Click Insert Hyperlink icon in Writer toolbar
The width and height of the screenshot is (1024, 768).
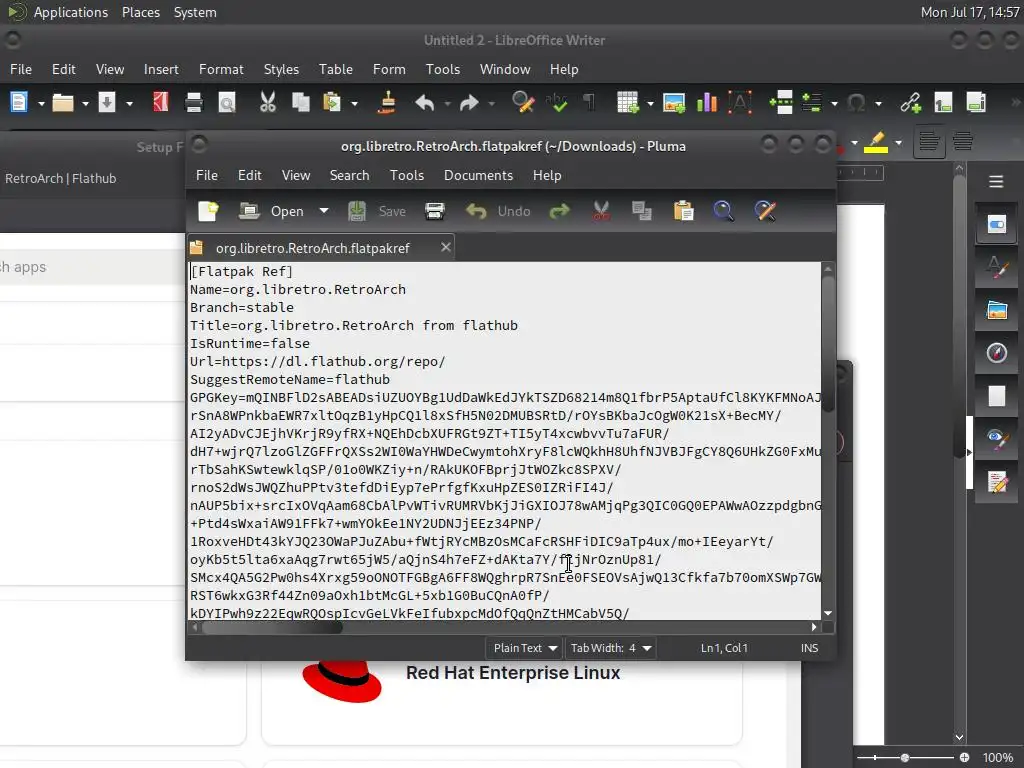click(x=910, y=103)
